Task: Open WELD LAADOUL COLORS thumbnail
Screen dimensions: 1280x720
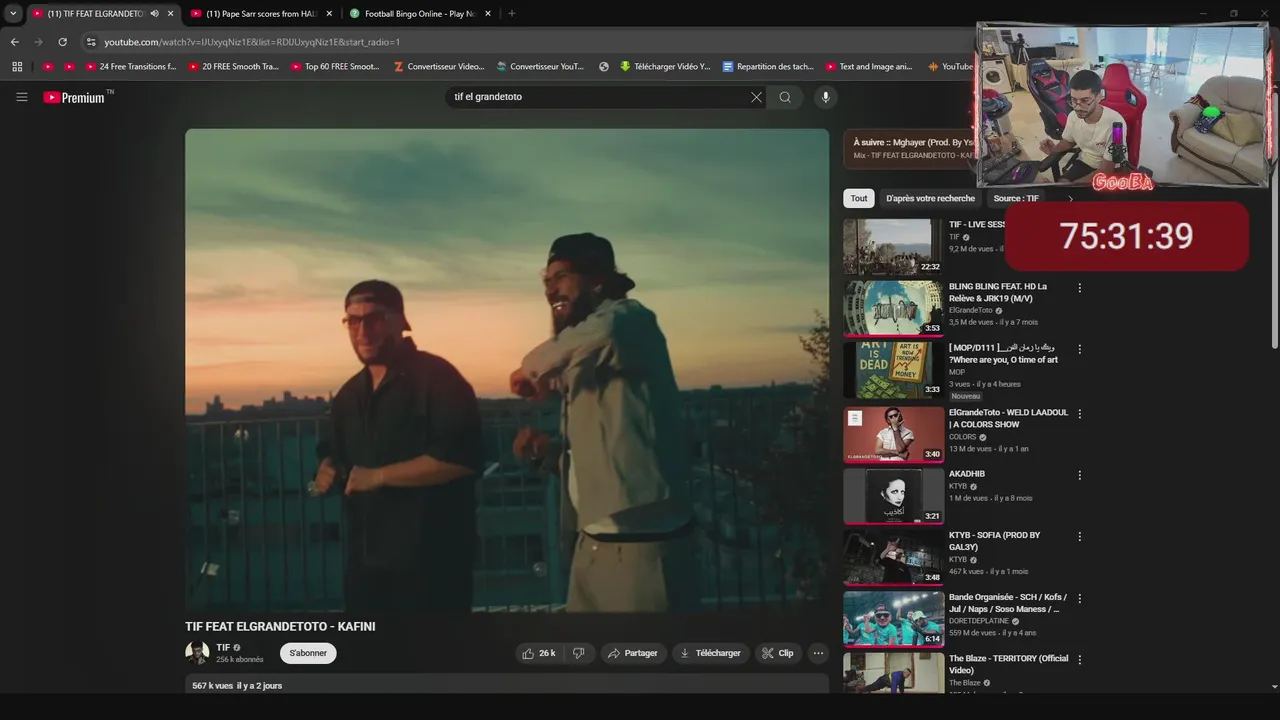Action: tap(893, 434)
